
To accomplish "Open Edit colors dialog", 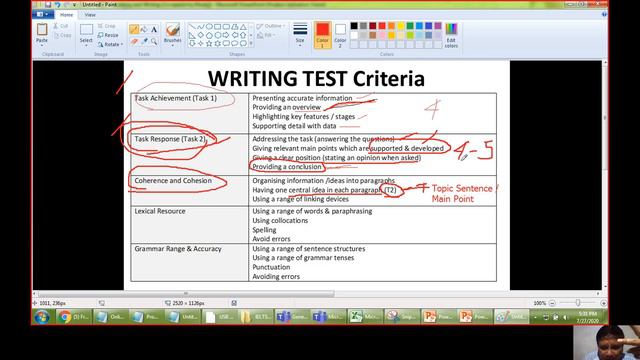I will point(451,36).
